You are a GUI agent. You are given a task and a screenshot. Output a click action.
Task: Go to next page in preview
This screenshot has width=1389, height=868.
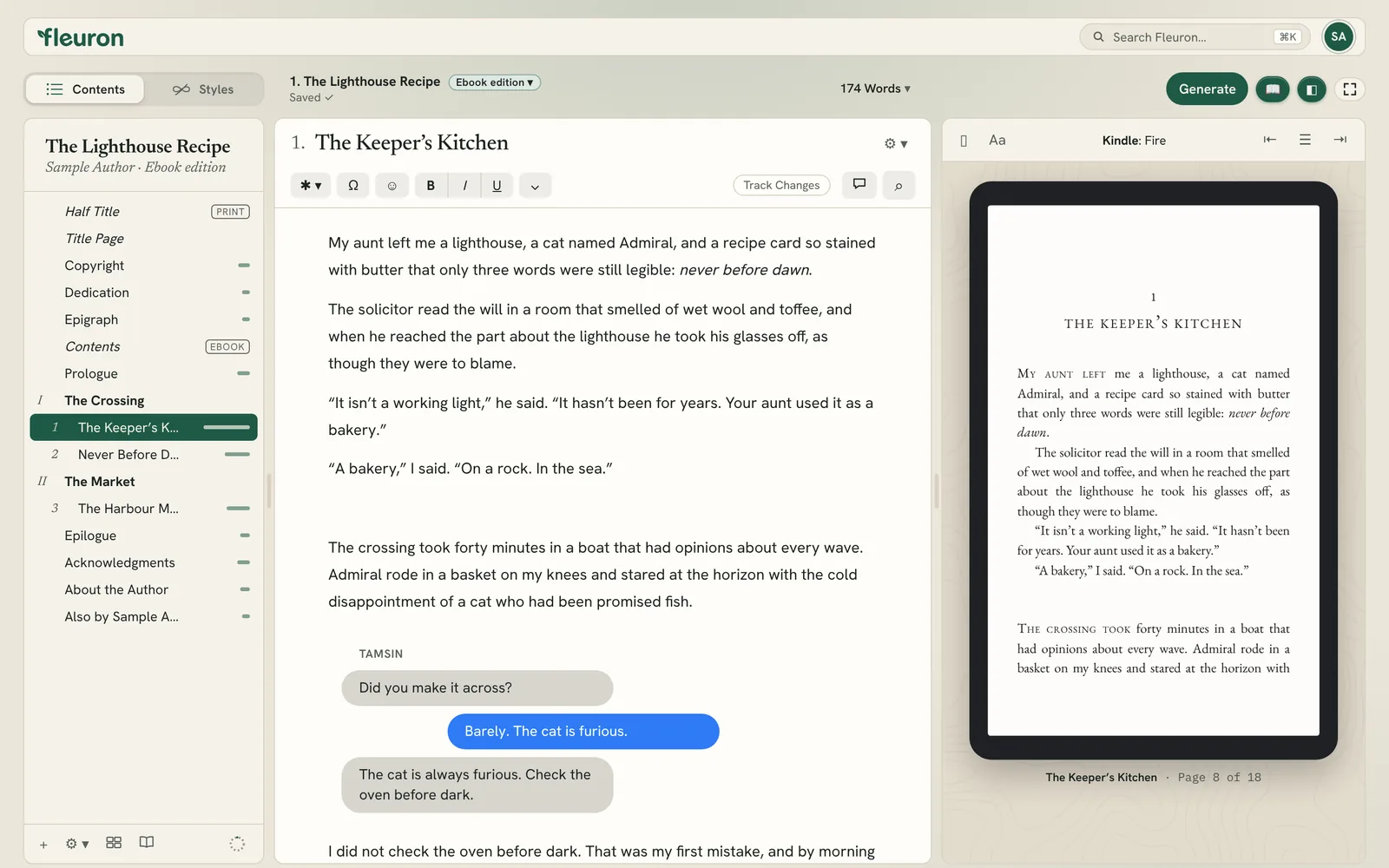(1340, 140)
